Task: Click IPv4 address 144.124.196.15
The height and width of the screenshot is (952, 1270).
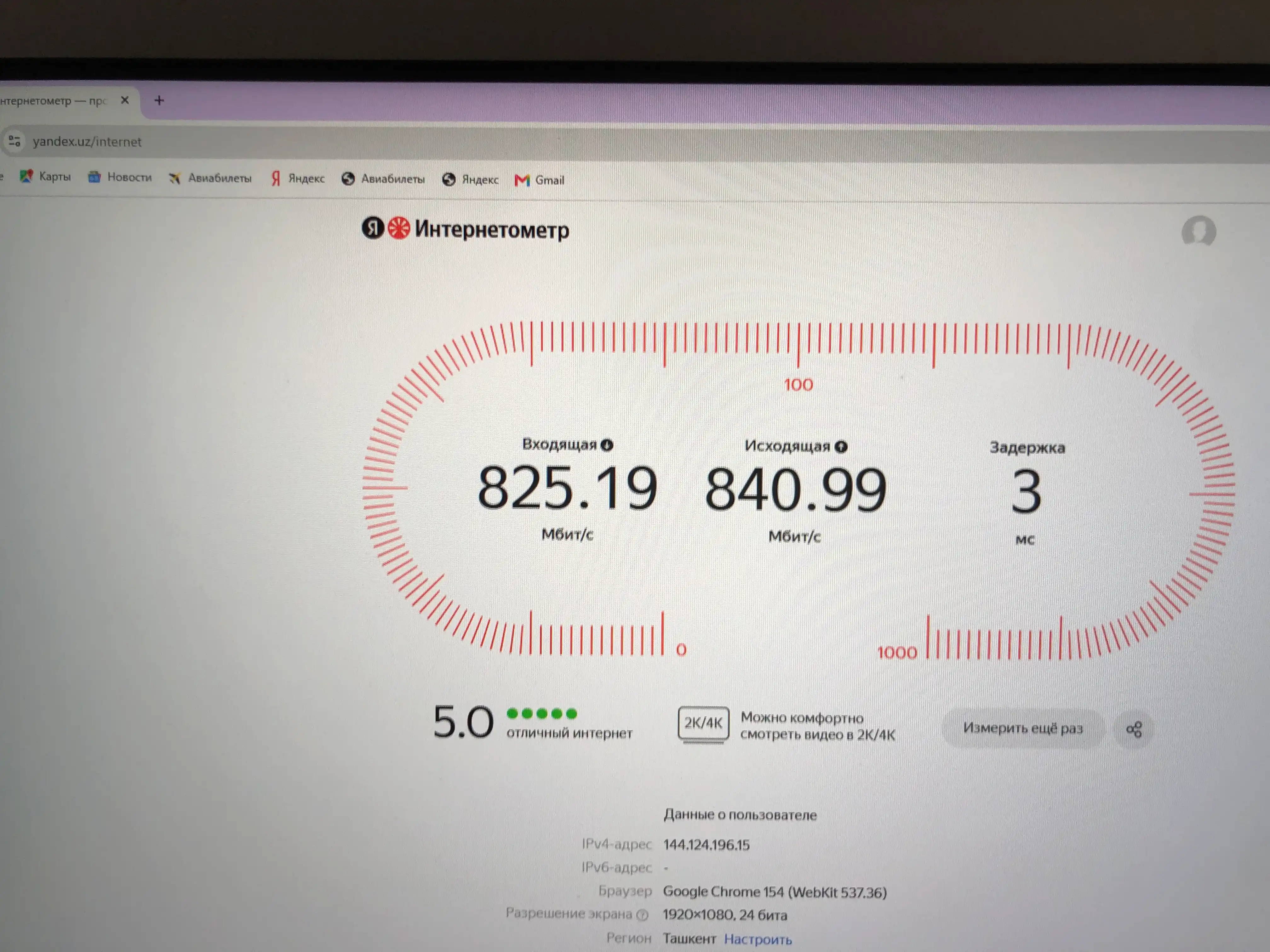Action: pyautogui.click(x=706, y=845)
